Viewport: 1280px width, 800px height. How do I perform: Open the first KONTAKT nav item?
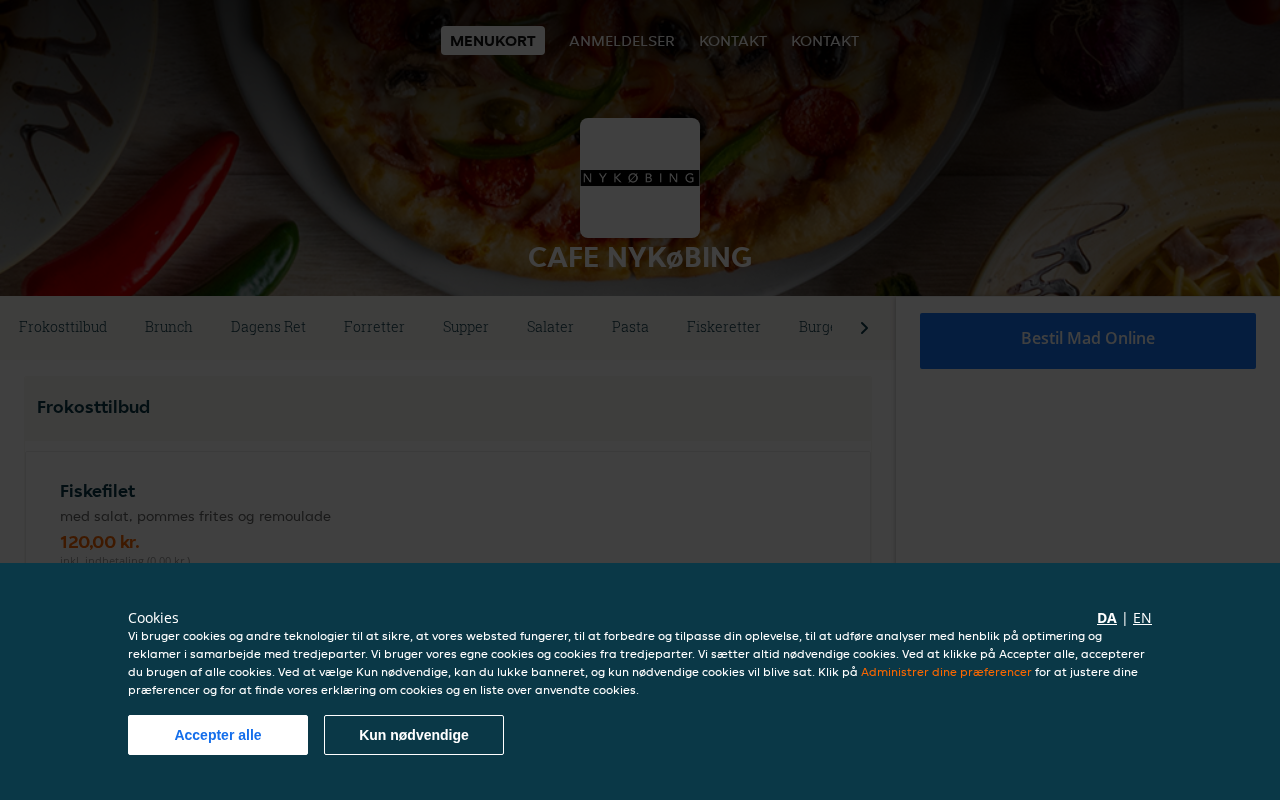tap(733, 41)
